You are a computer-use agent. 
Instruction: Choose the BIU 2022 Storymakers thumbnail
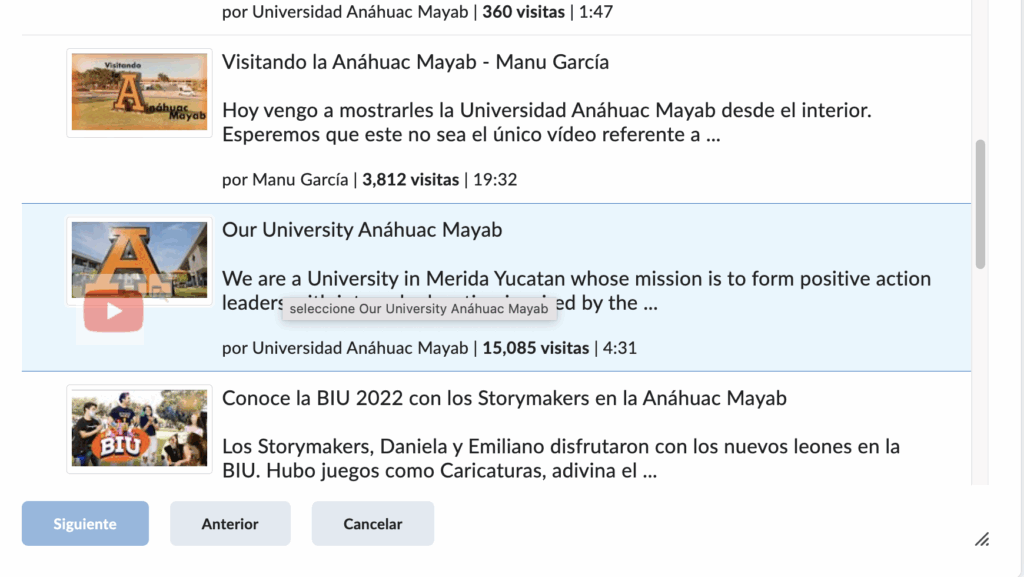click(139, 429)
